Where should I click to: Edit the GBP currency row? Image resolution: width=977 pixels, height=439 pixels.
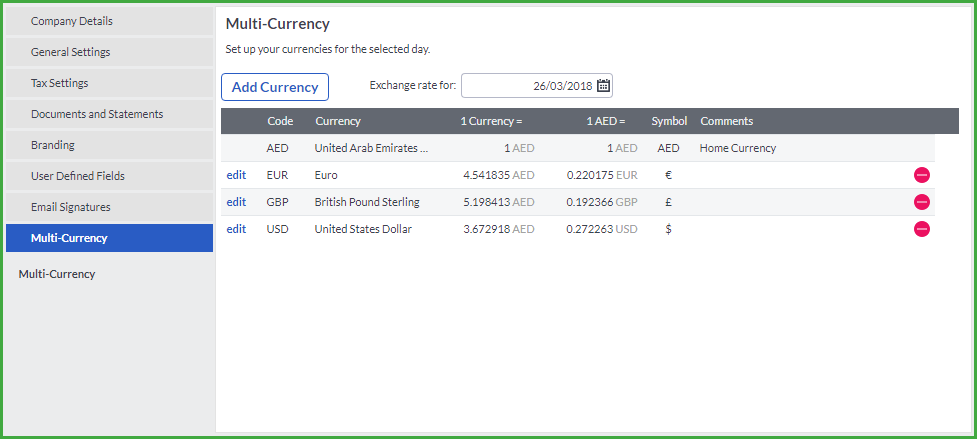click(236, 202)
